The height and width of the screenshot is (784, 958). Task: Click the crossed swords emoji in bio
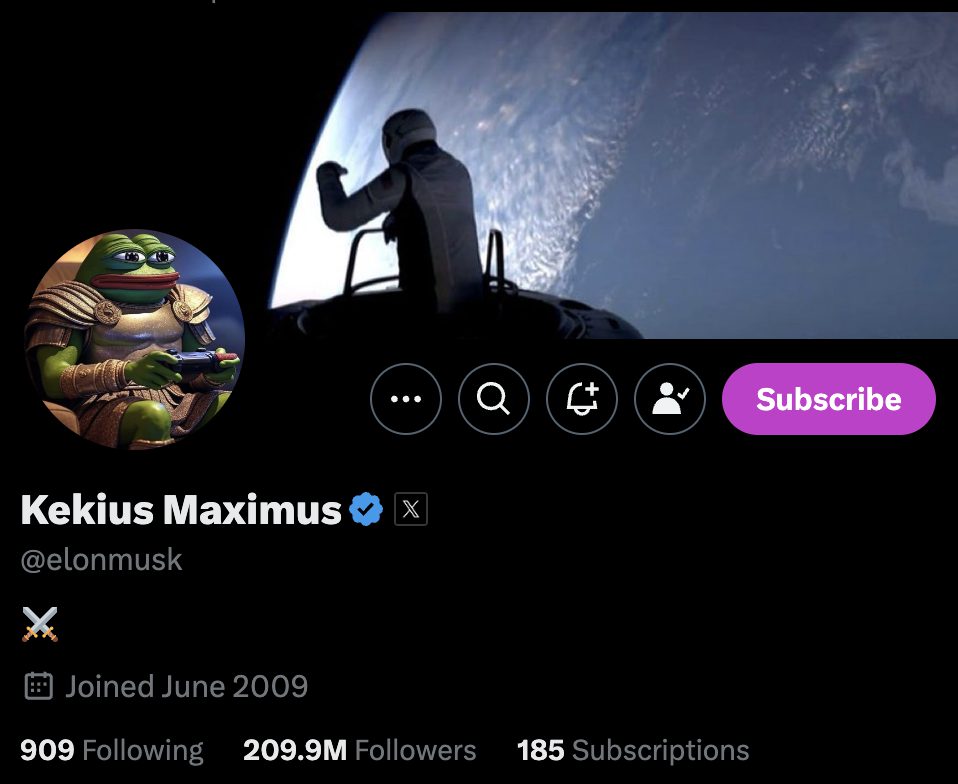40,624
